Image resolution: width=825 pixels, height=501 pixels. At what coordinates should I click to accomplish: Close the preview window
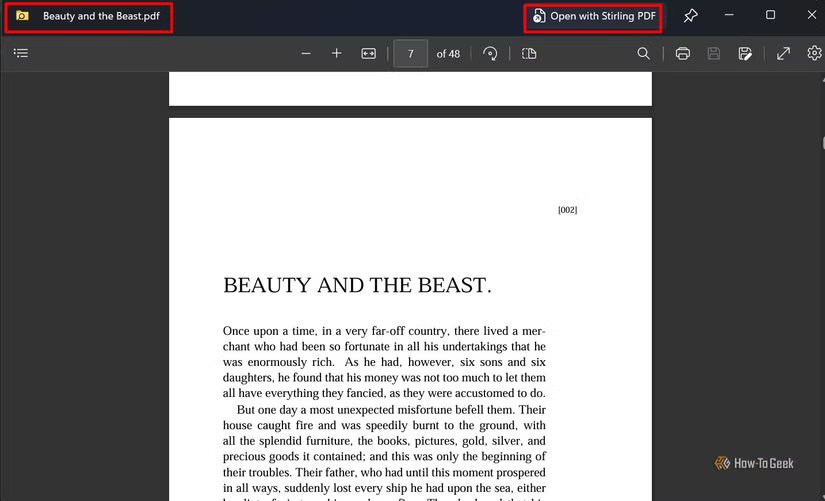coord(812,15)
